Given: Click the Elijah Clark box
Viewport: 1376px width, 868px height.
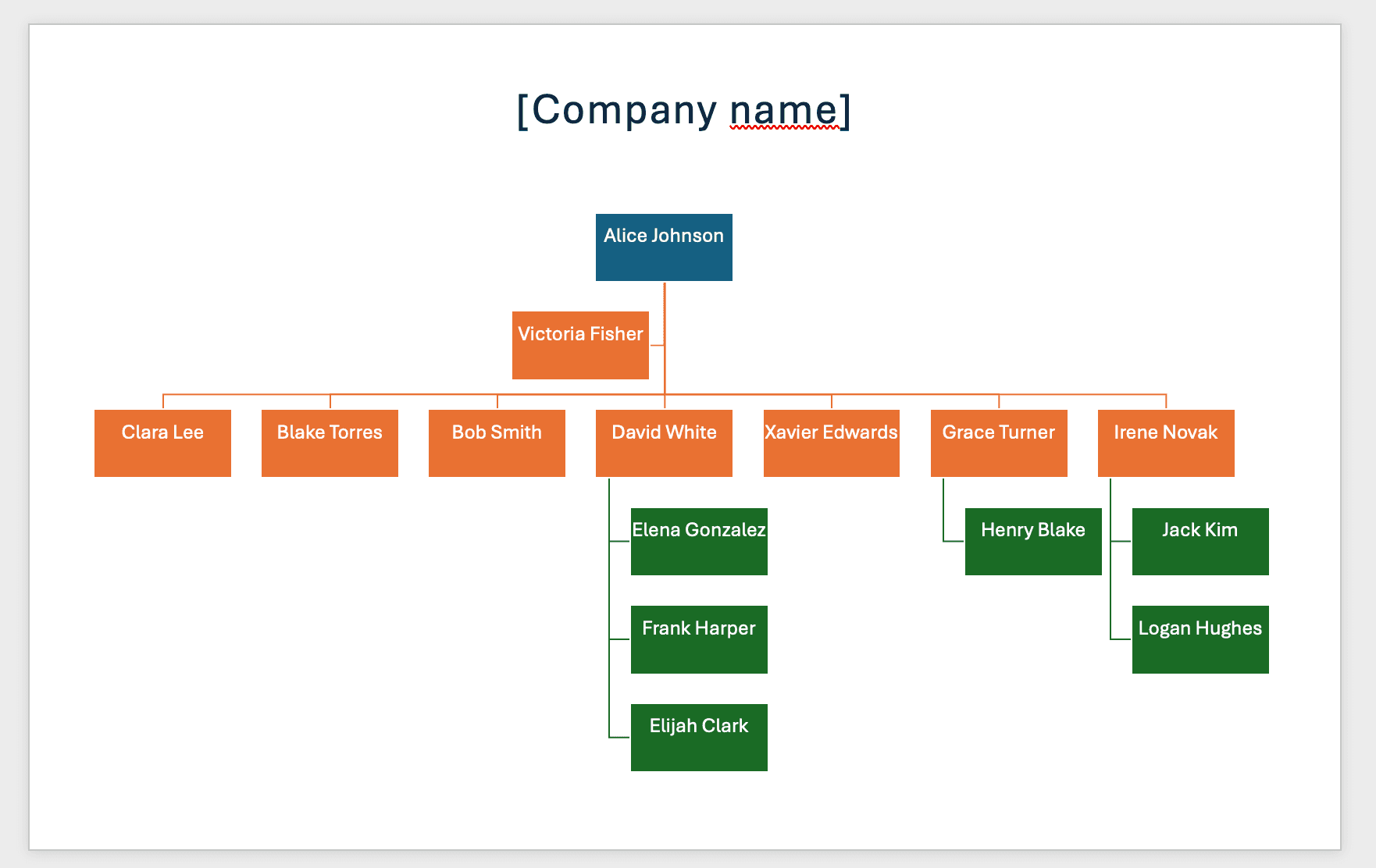Looking at the screenshot, I should pyautogui.click(x=699, y=738).
